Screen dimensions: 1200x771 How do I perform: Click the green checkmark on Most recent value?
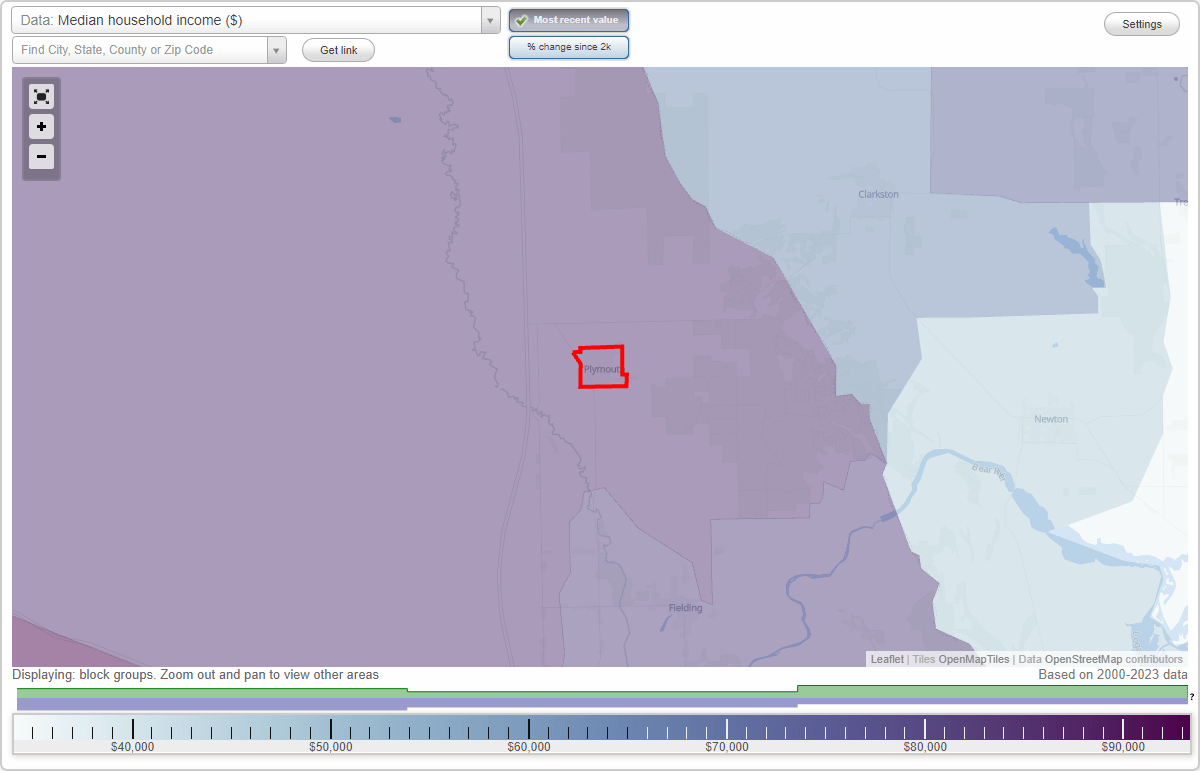tap(521, 19)
